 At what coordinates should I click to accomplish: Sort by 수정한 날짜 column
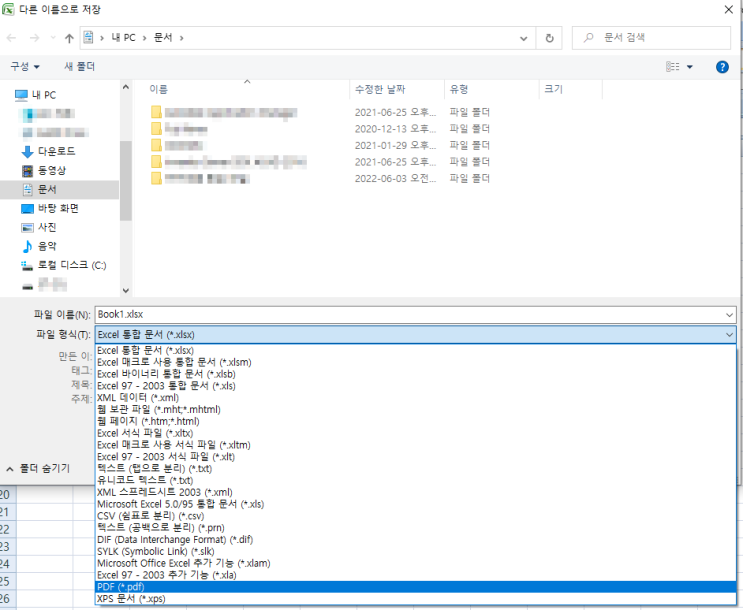click(x=380, y=89)
